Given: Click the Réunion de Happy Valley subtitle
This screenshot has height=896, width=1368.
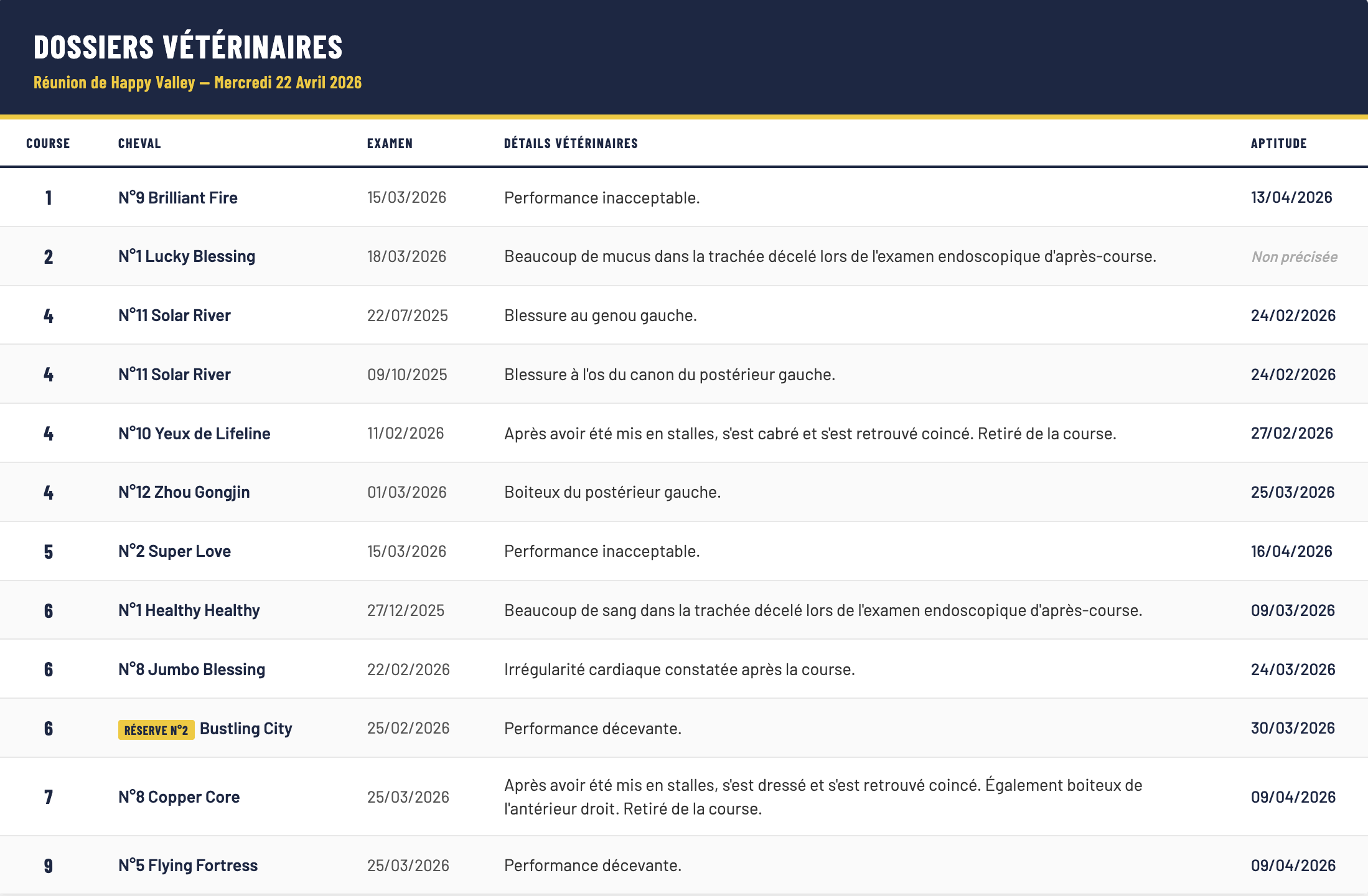Looking at the screenshot, I should [x=197, y=83].
